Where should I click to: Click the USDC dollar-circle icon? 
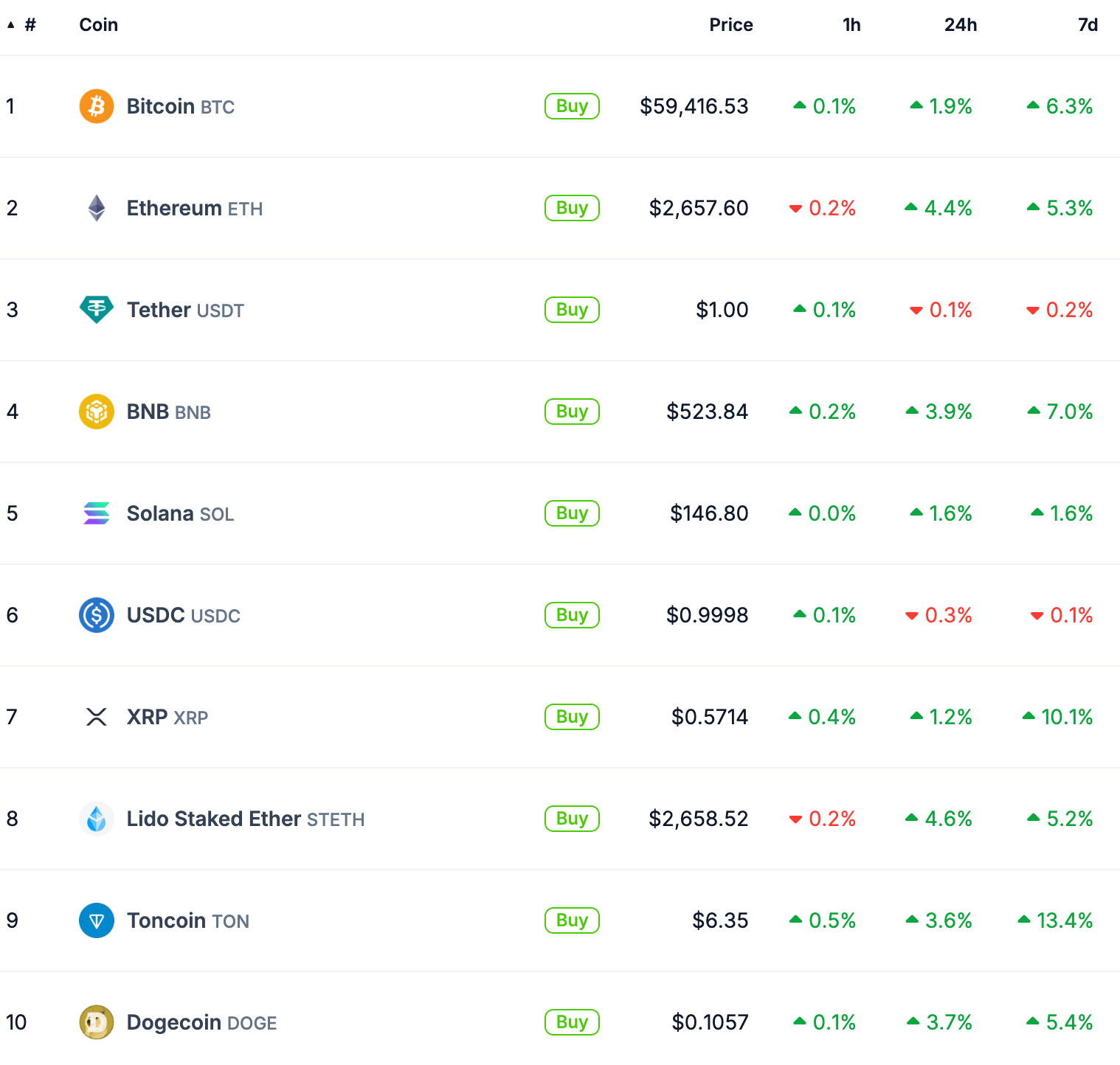pyautogui.click(x=96, y=614)
